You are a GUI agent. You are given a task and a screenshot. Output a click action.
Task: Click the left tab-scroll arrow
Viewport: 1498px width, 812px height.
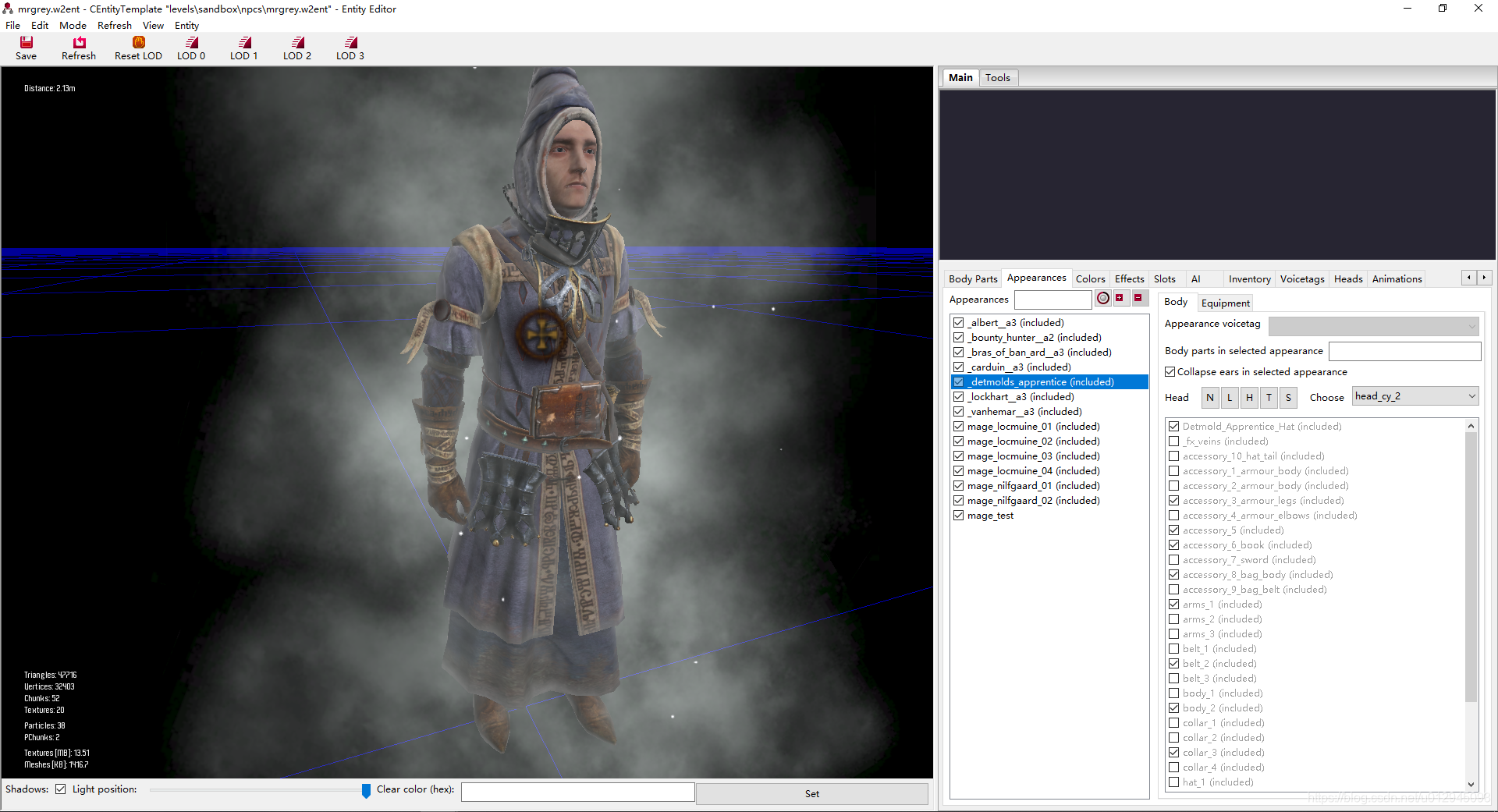[x=1469, y=278]
